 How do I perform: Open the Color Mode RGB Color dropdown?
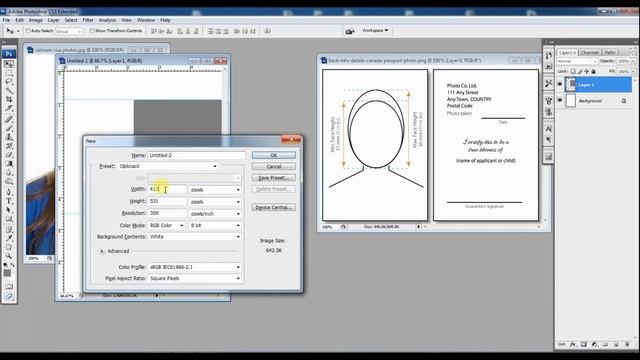coord(167,225)
